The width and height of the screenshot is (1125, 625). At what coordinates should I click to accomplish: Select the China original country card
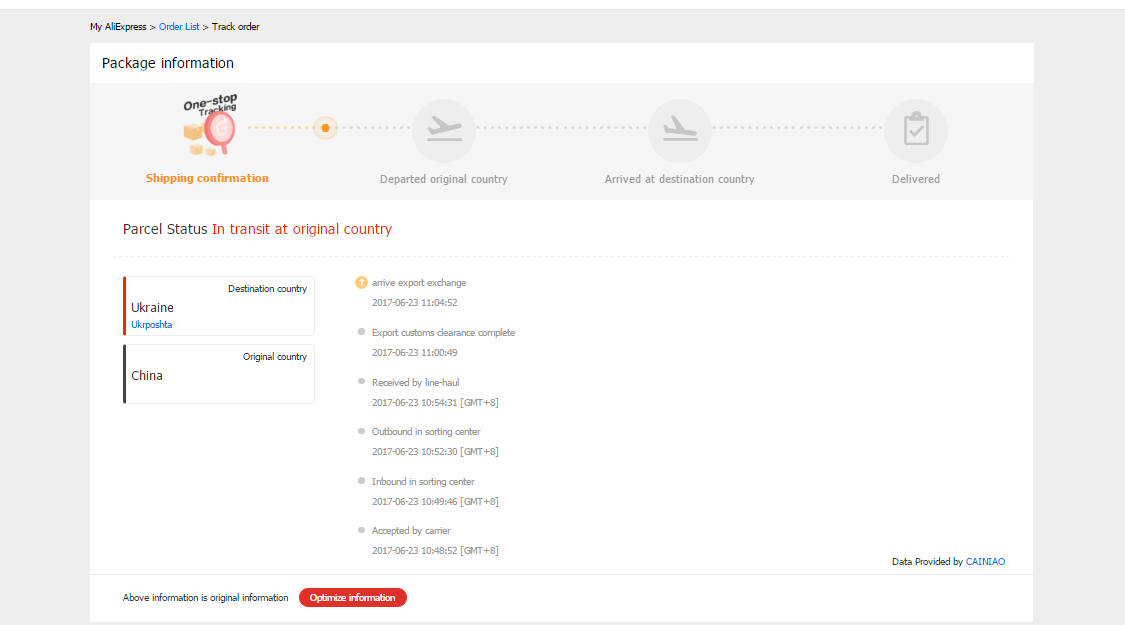click(x=219, y=374)
